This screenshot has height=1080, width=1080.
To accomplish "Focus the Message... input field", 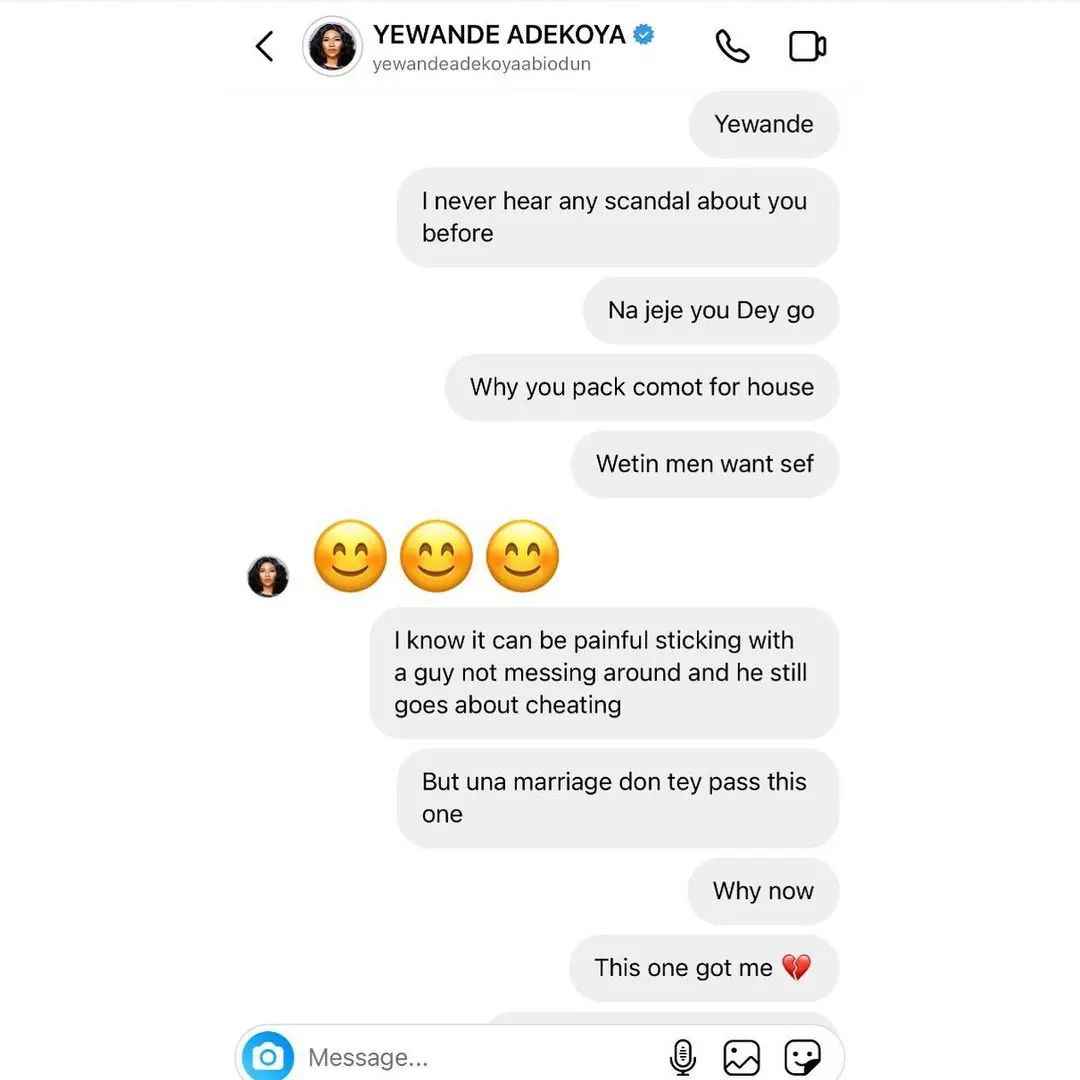I will pyautogui.click(x=482, y=1057).
